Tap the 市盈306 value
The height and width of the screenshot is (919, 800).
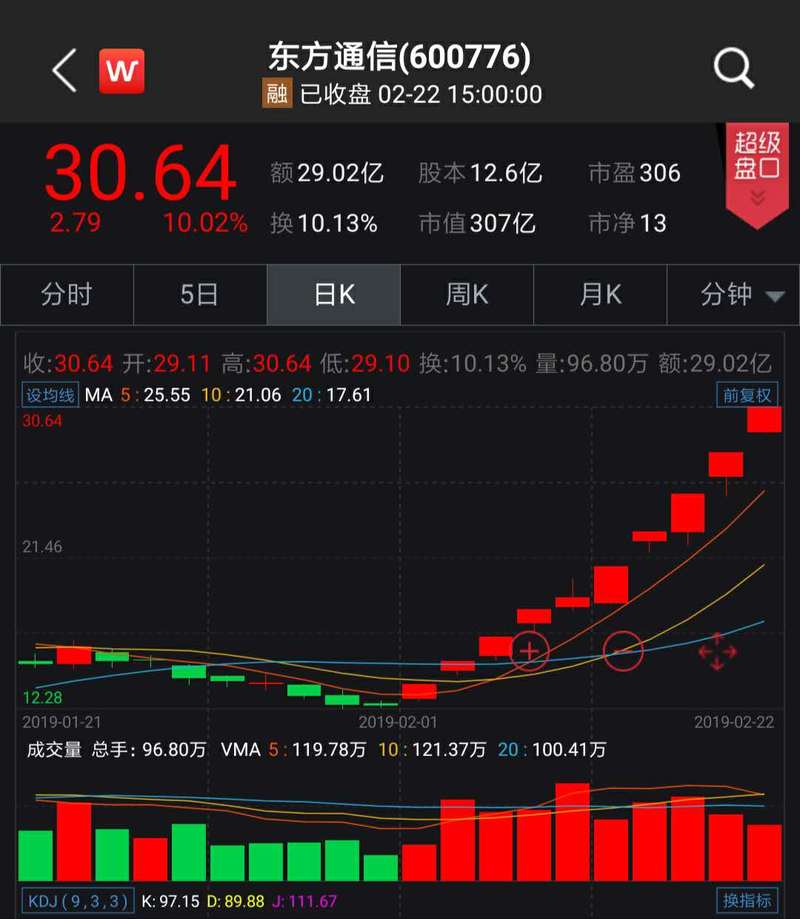point(634,173)
